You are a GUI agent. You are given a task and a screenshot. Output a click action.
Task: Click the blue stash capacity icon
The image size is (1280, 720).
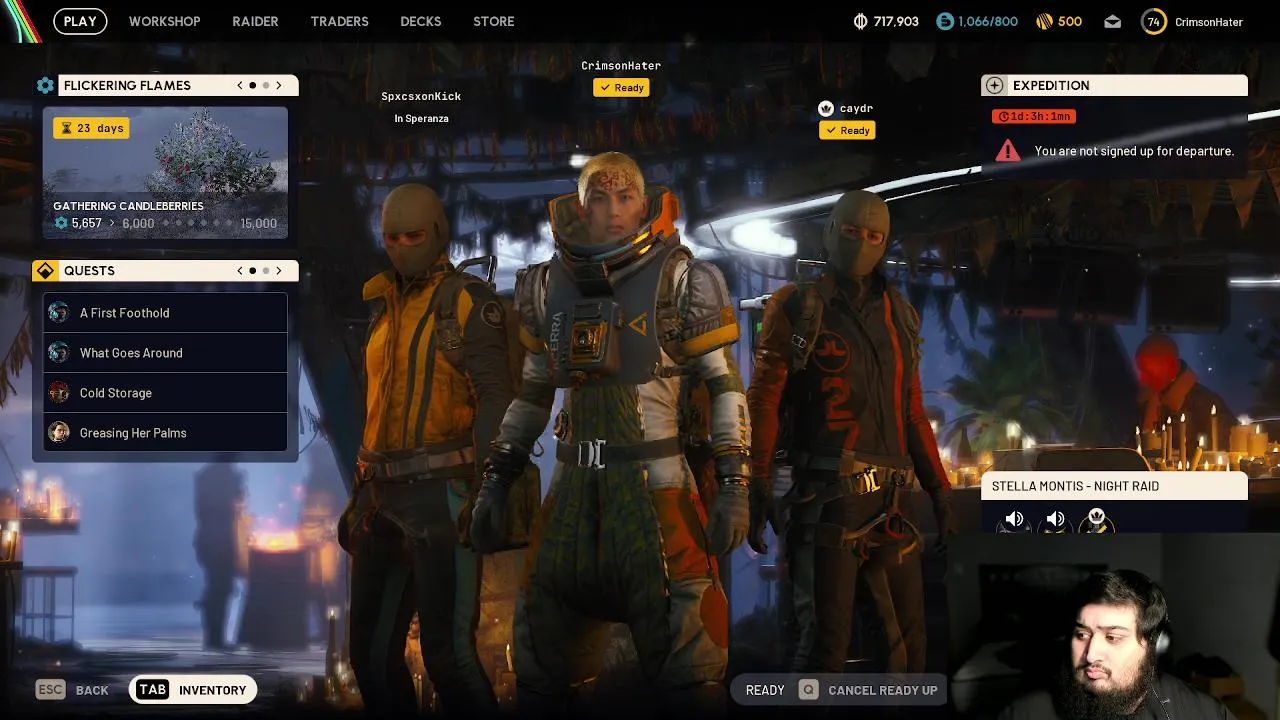pos(945,21)
